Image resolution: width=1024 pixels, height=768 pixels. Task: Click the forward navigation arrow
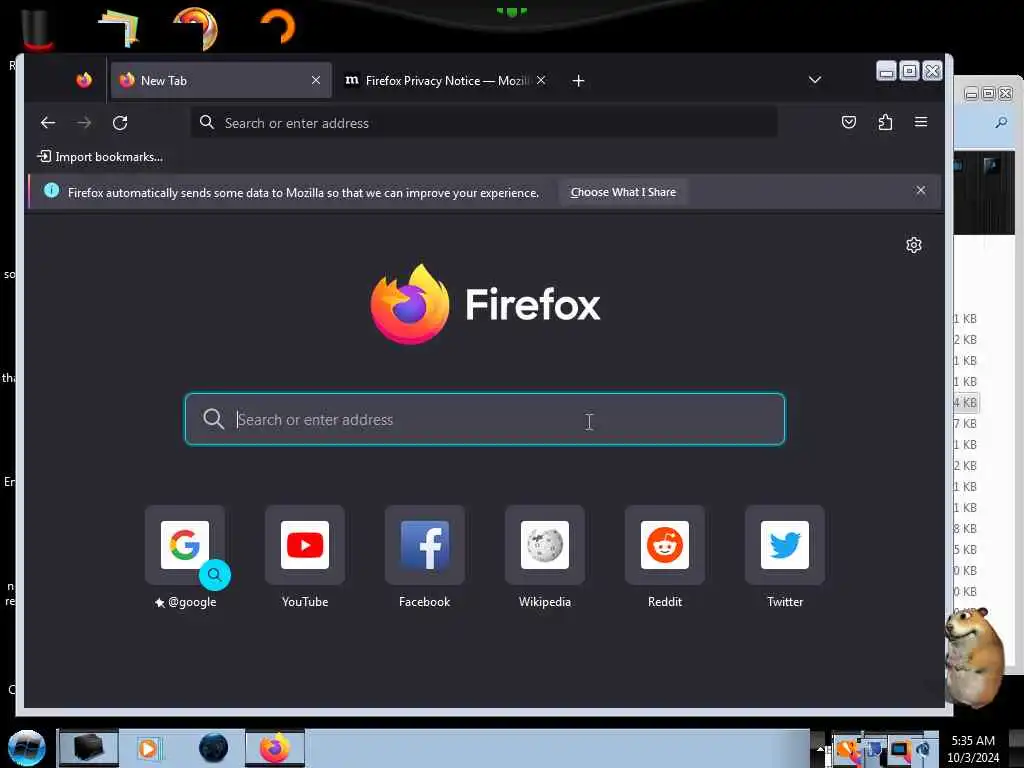[84, 123]
